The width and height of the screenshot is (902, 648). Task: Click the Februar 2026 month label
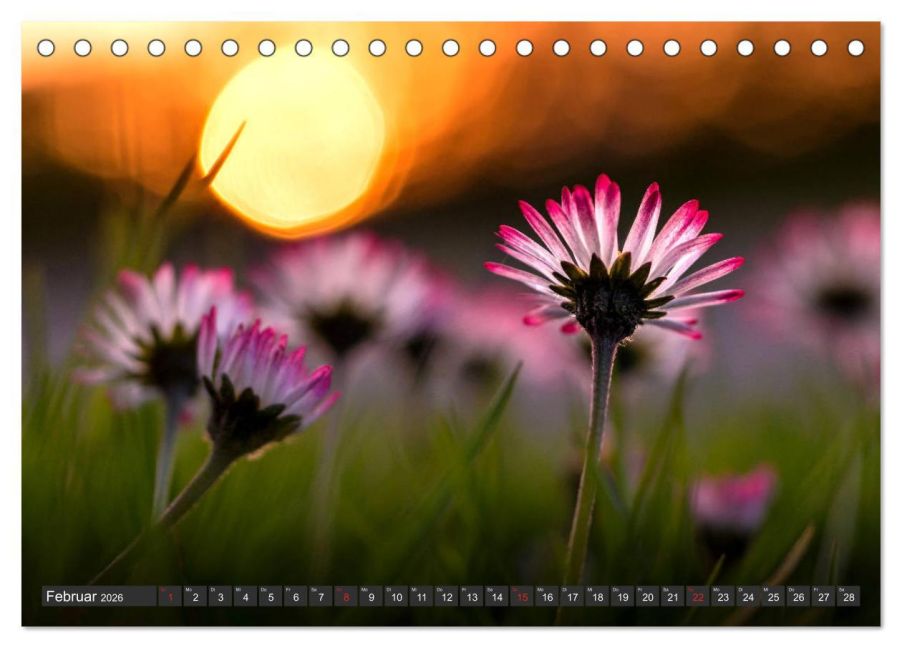[x=85, y=597]
